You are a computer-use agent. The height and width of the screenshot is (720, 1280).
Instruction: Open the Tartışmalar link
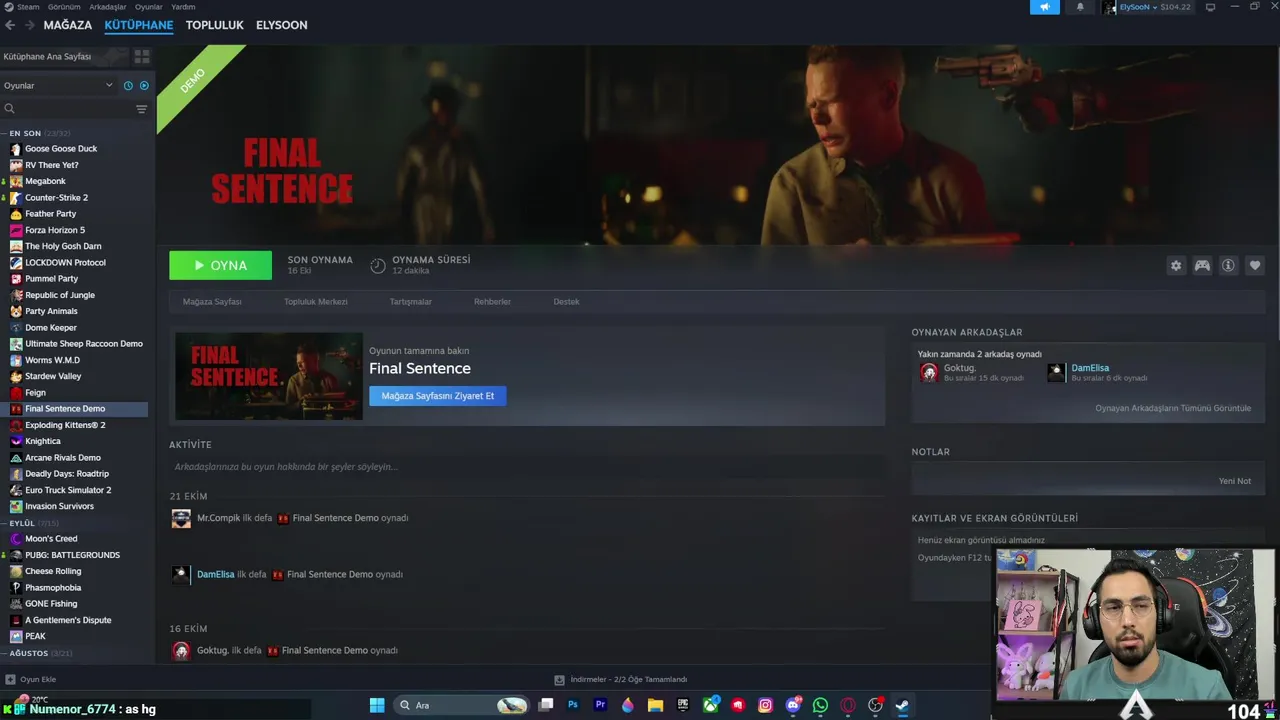[x=411, y=301]
